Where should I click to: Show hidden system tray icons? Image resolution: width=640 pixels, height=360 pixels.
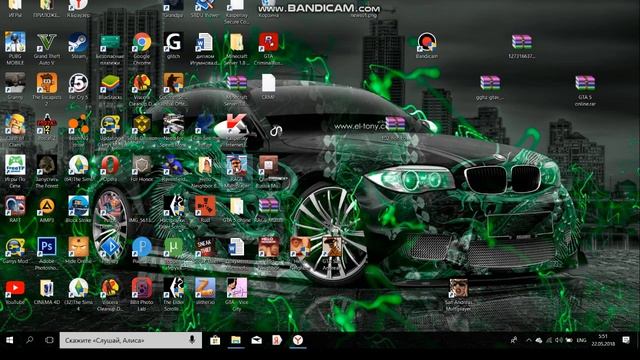pyautogui.click(x=529, y=340)
